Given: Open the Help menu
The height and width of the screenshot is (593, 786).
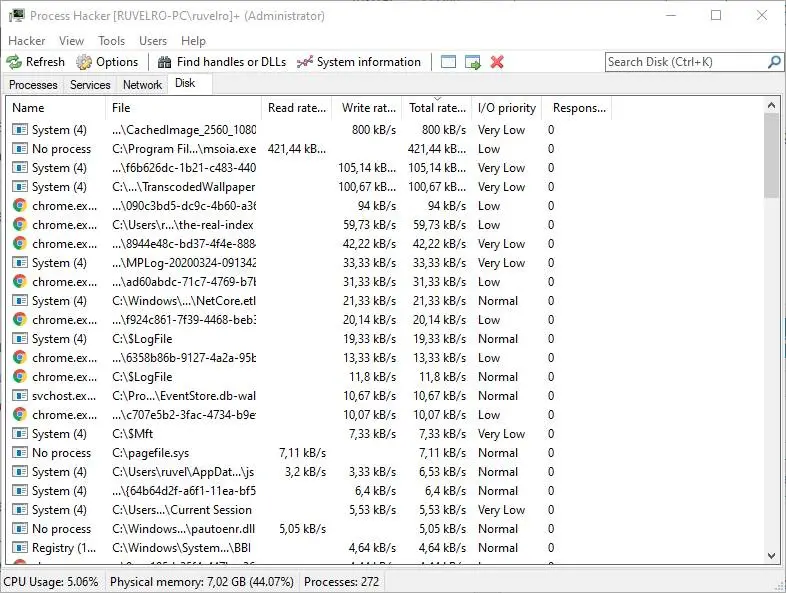Looking at the screenshot, I should click(x=193, y=41).
